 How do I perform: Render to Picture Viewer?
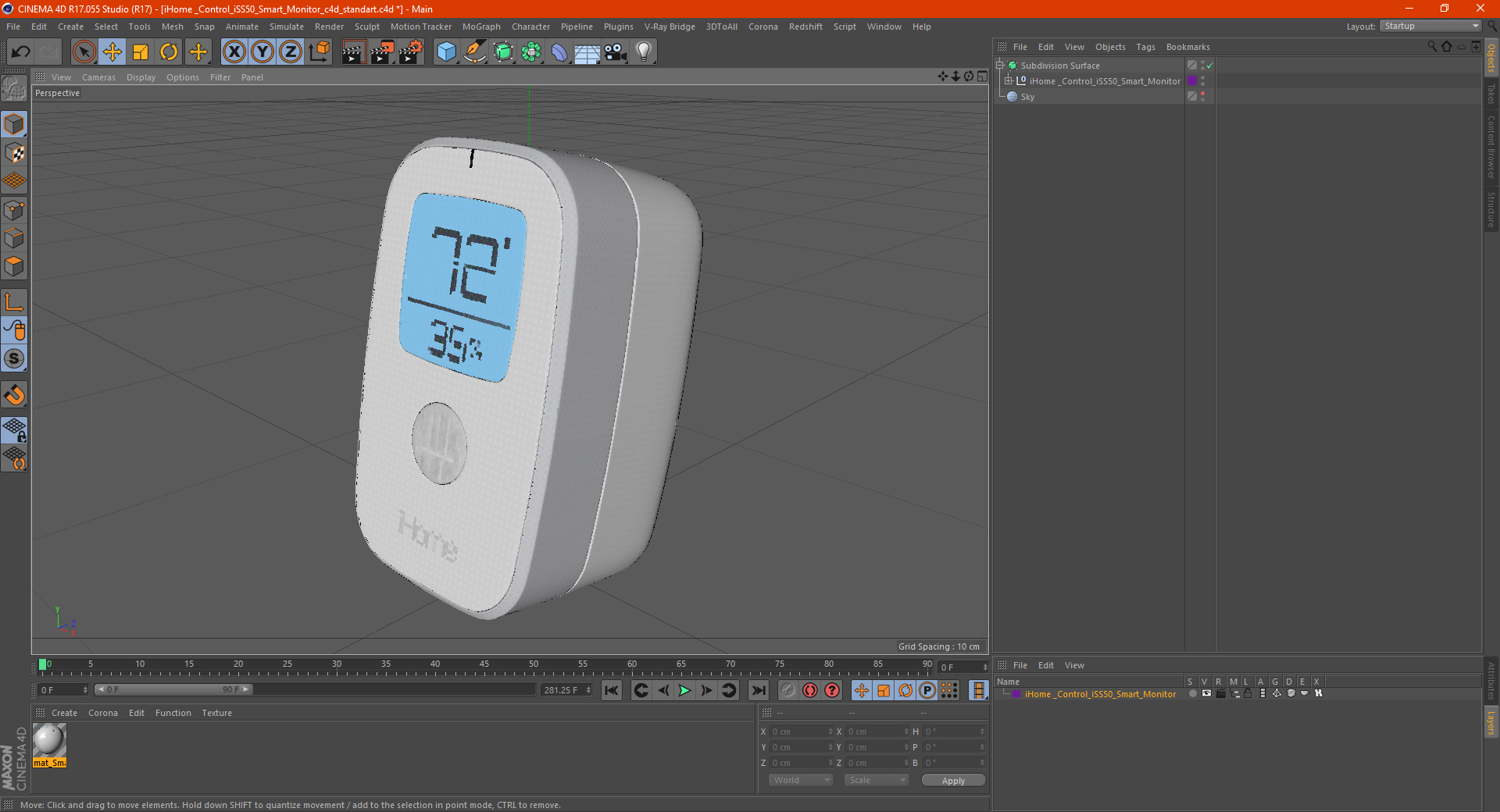(382, 52)
